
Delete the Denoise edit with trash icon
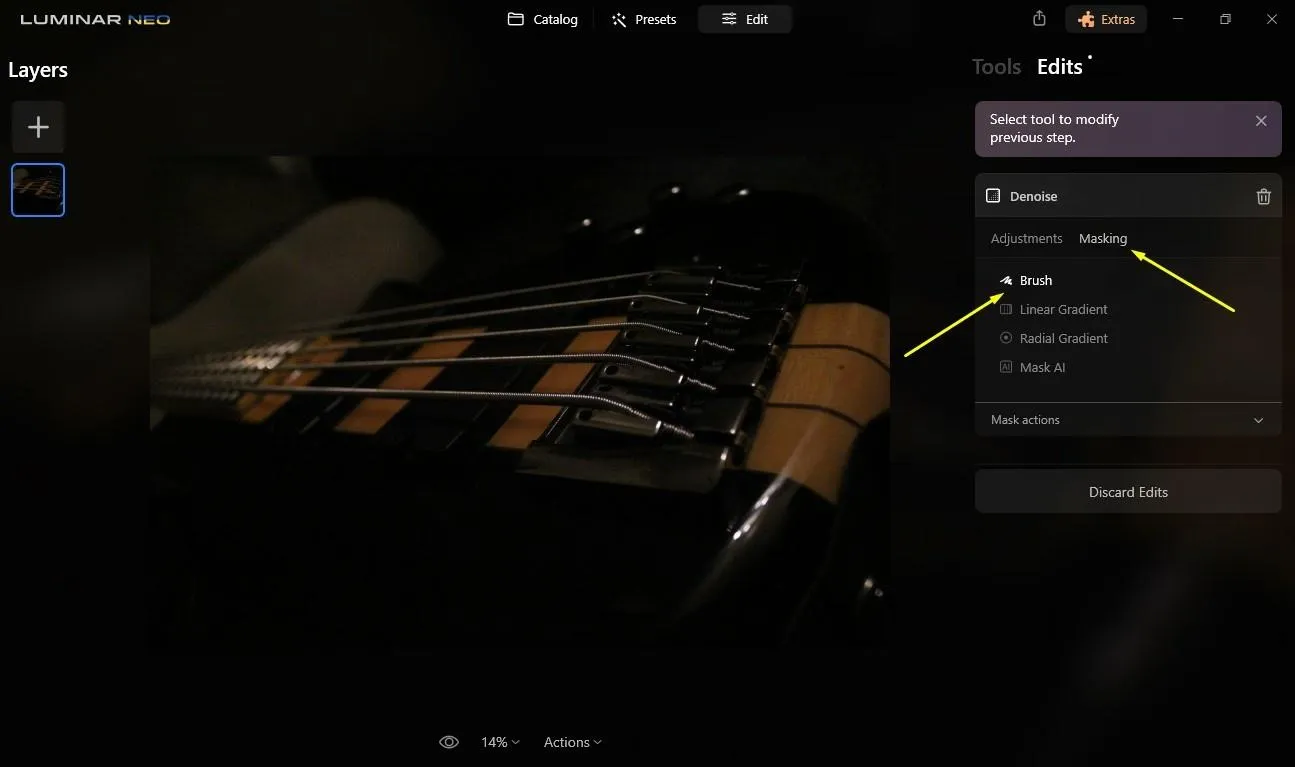point(1263,197)
